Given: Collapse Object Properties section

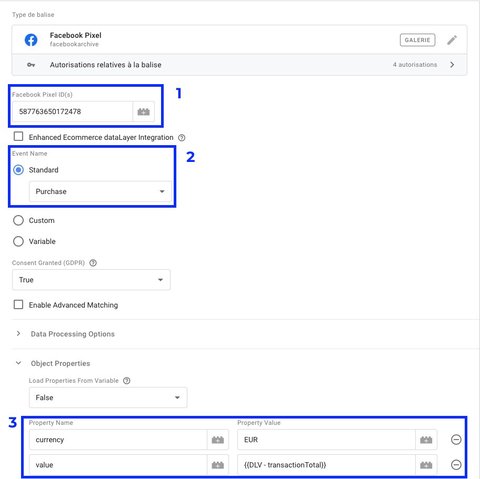Looking at the screenshot, I should point(18,363).
